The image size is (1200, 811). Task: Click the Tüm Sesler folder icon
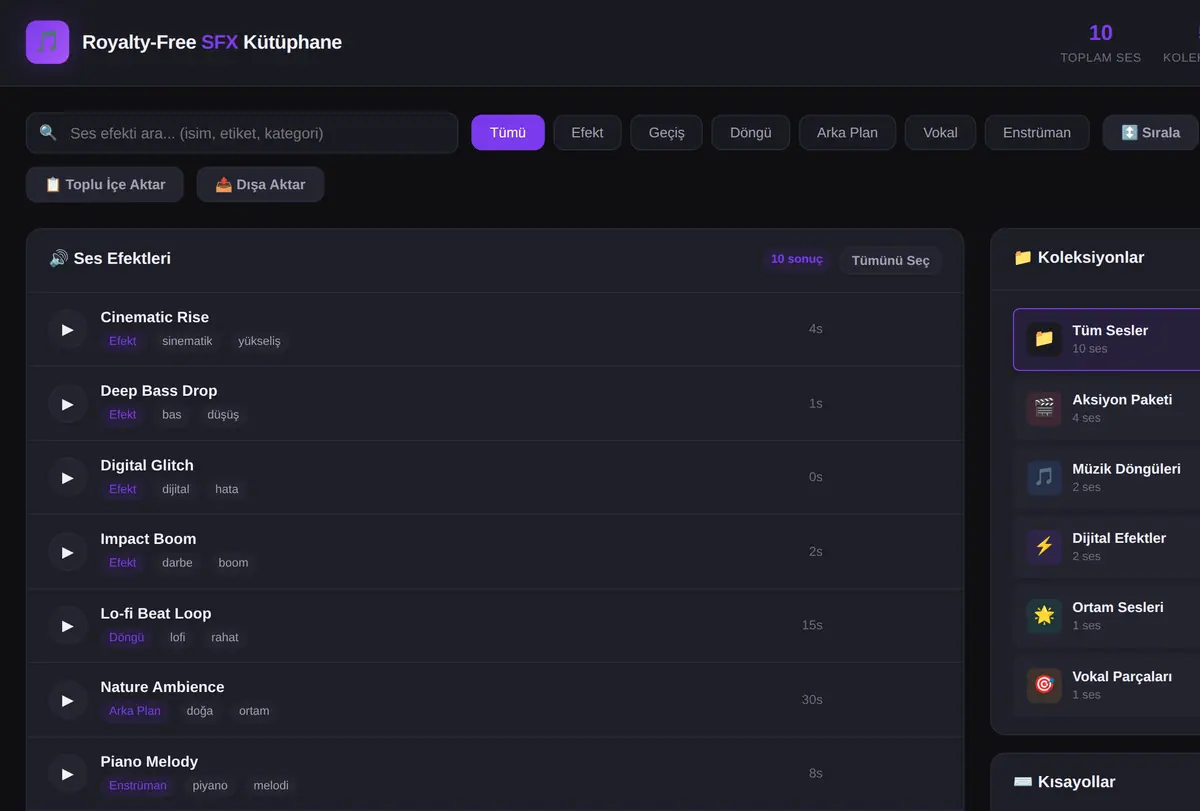coord(1044,339)
